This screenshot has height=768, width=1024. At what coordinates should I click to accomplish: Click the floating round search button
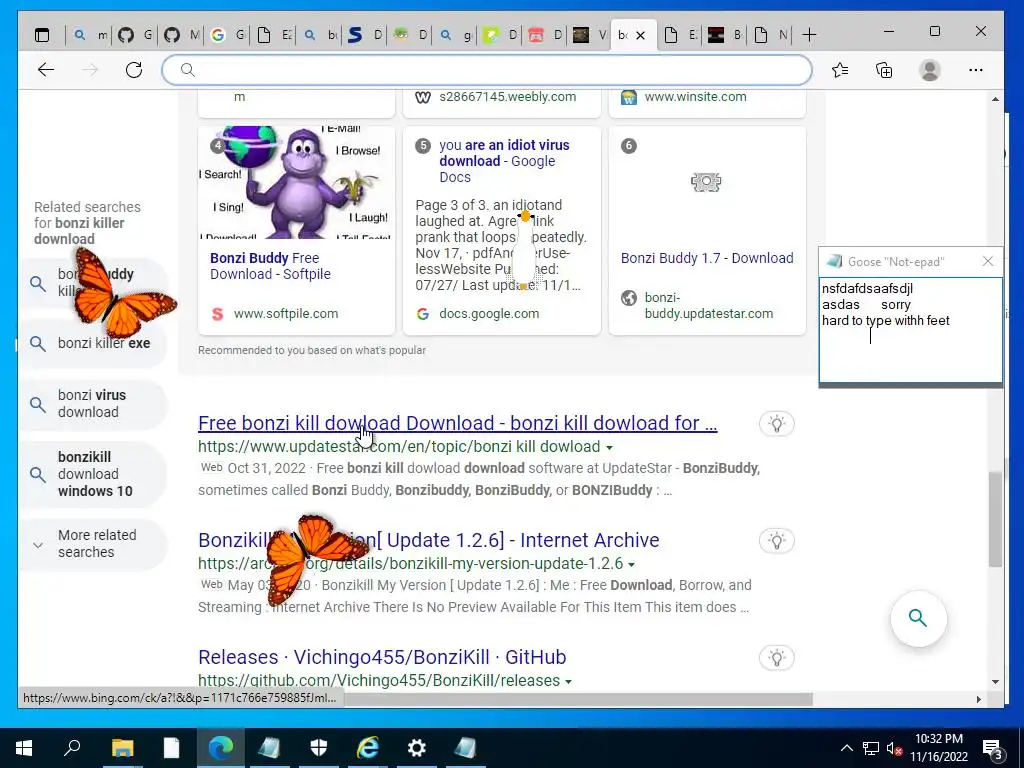[918, 618]
